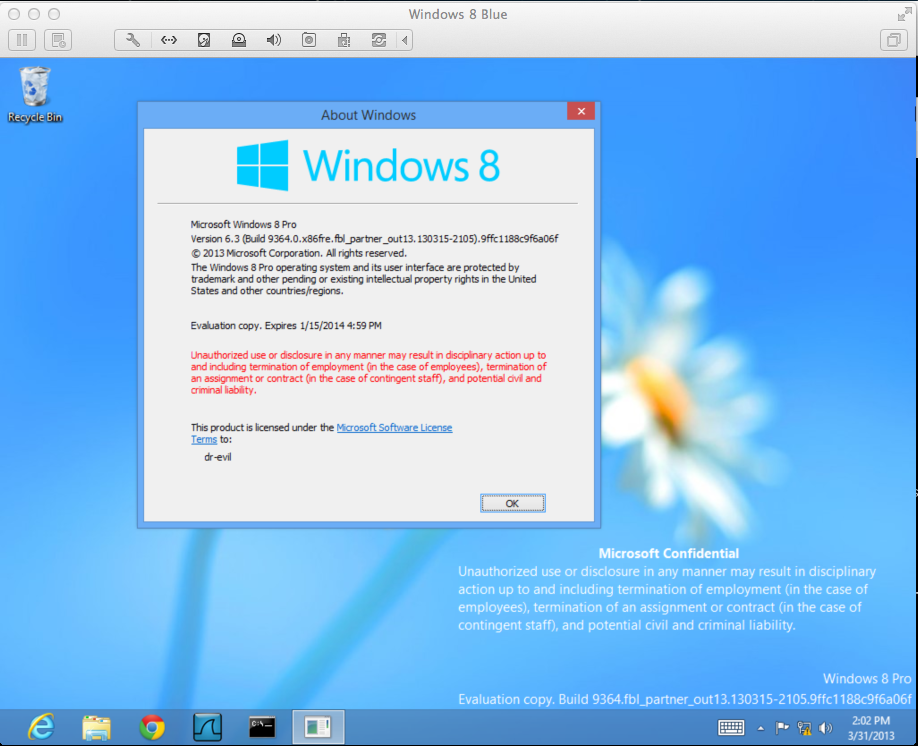
Task: Launch Internet Explorer from taskbar
Action: click(41, 727)
